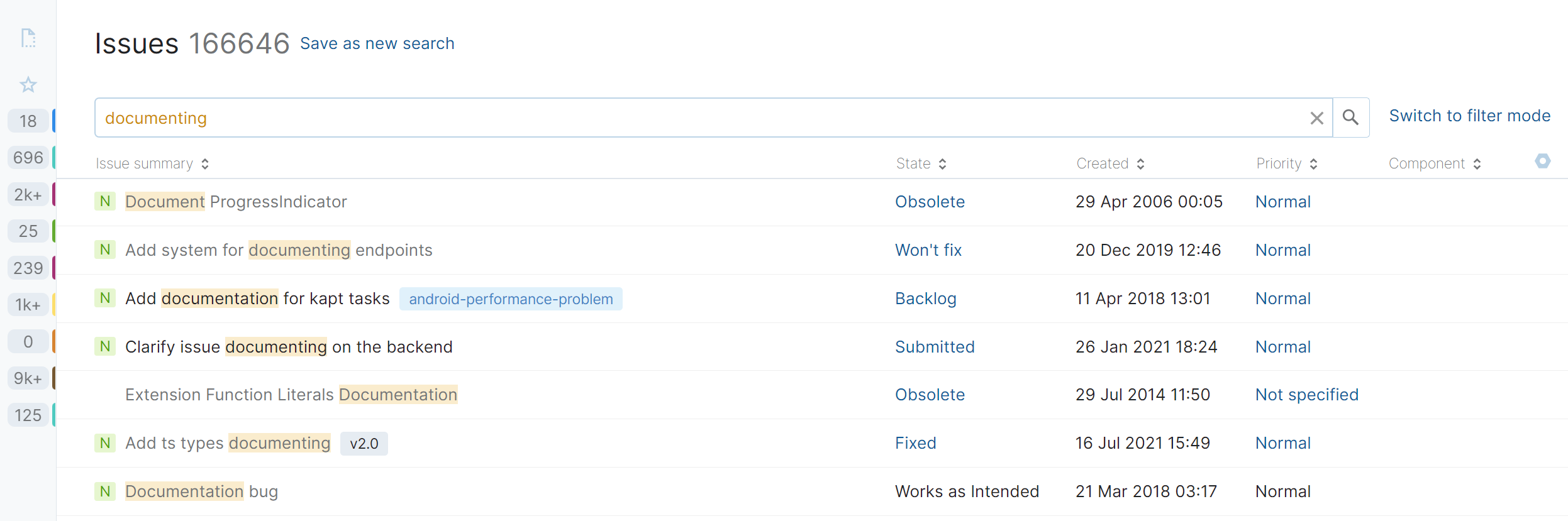Toggle sorting with the State column chevron

(x=943, y=163)
